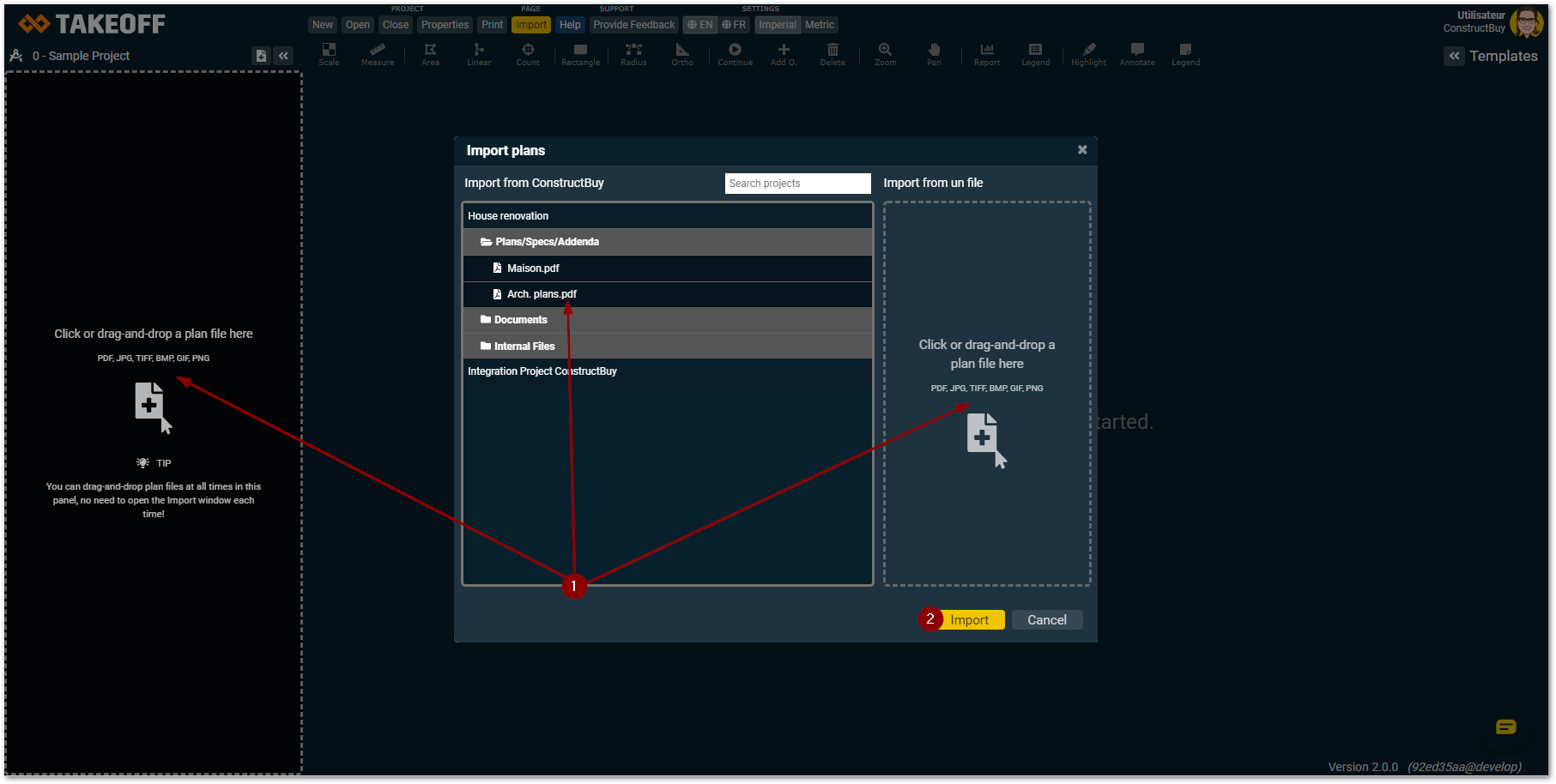Expand the Internal Files folder

coord(524,347)
